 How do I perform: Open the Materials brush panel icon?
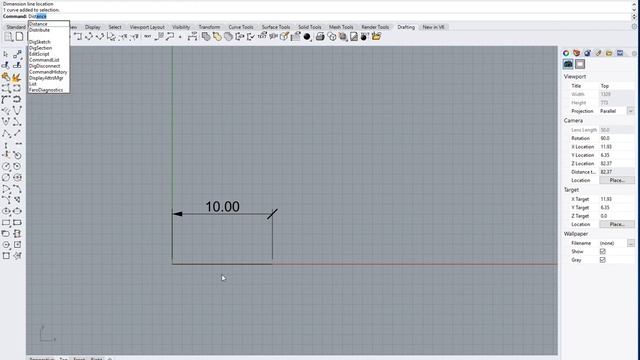(x=598, y=53)
